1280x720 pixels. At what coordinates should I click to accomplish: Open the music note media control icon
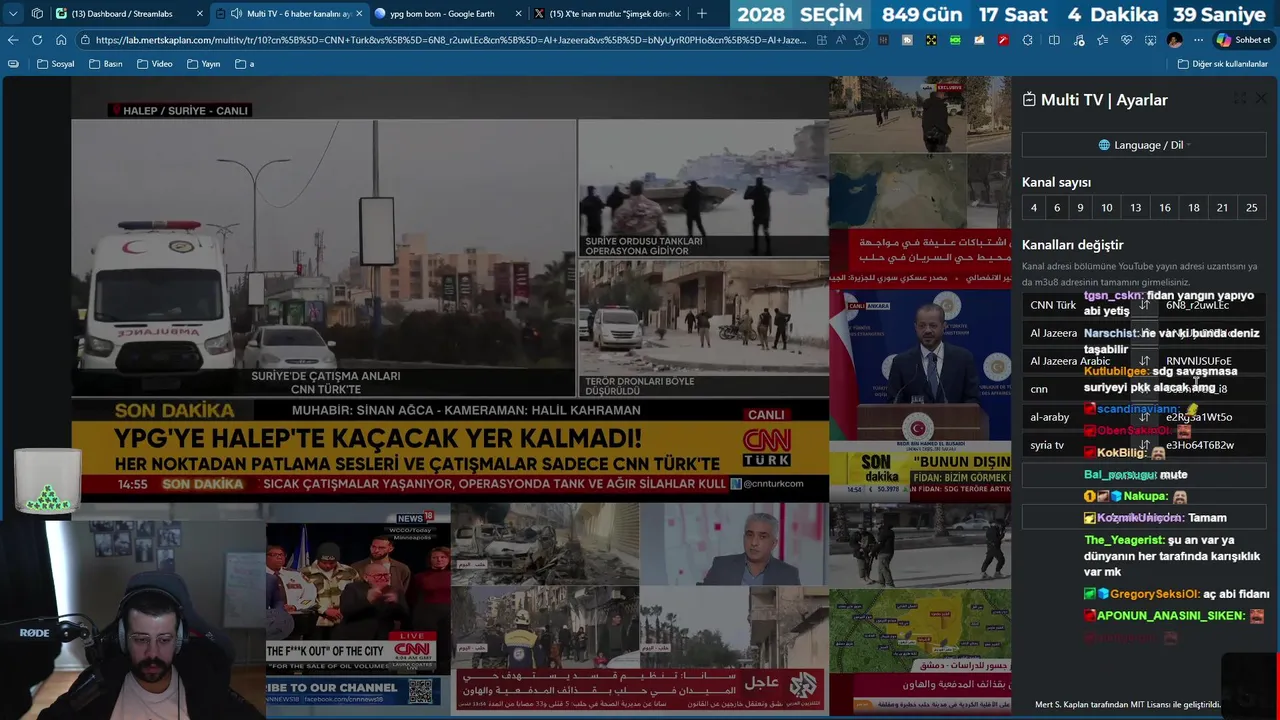(x=1078, y=40)
